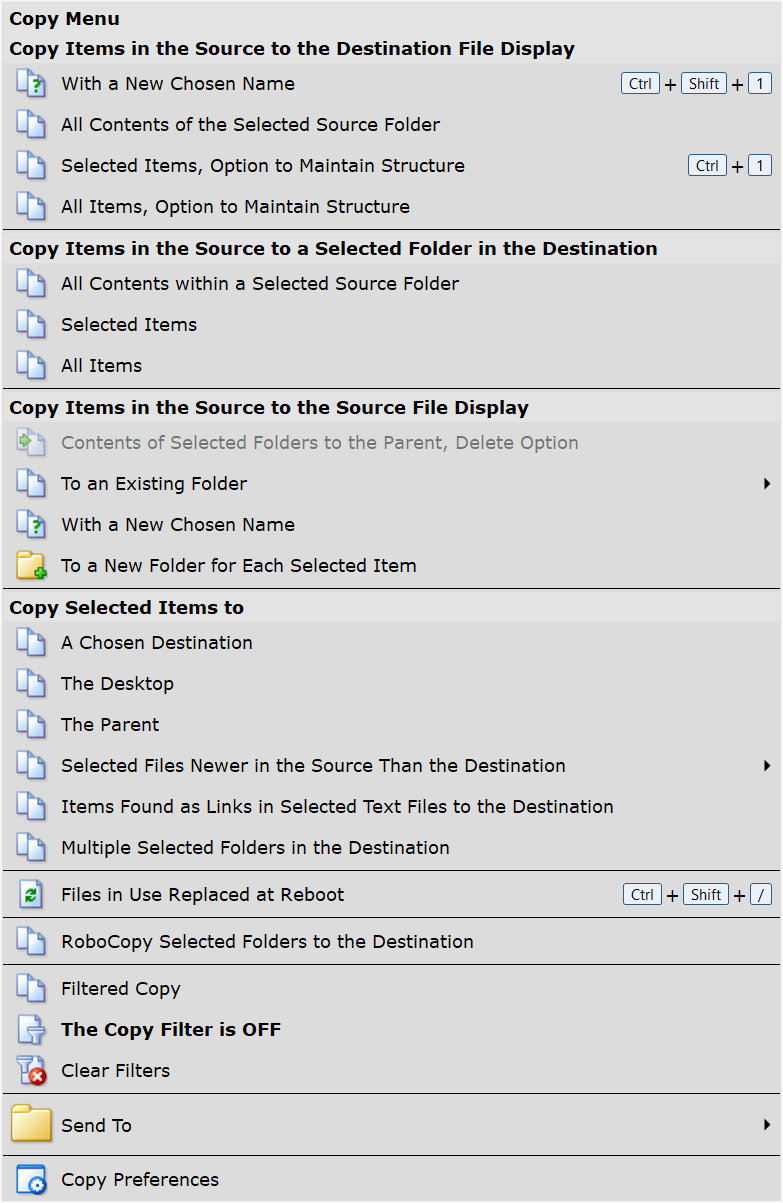Click the Files in Use Replaced icon
Screen dimensions: 783x1203
coord(31,895)
